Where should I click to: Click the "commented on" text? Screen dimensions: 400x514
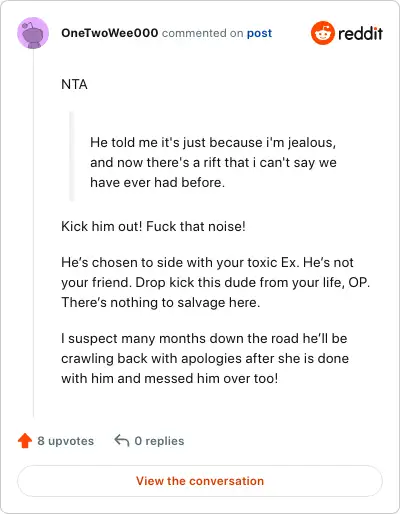202,33
